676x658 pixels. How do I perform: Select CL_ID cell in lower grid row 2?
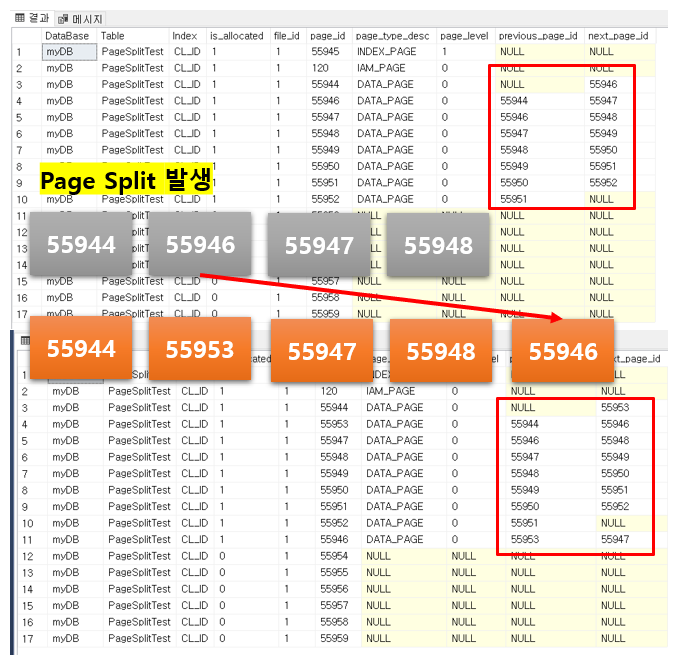[195, 391]
